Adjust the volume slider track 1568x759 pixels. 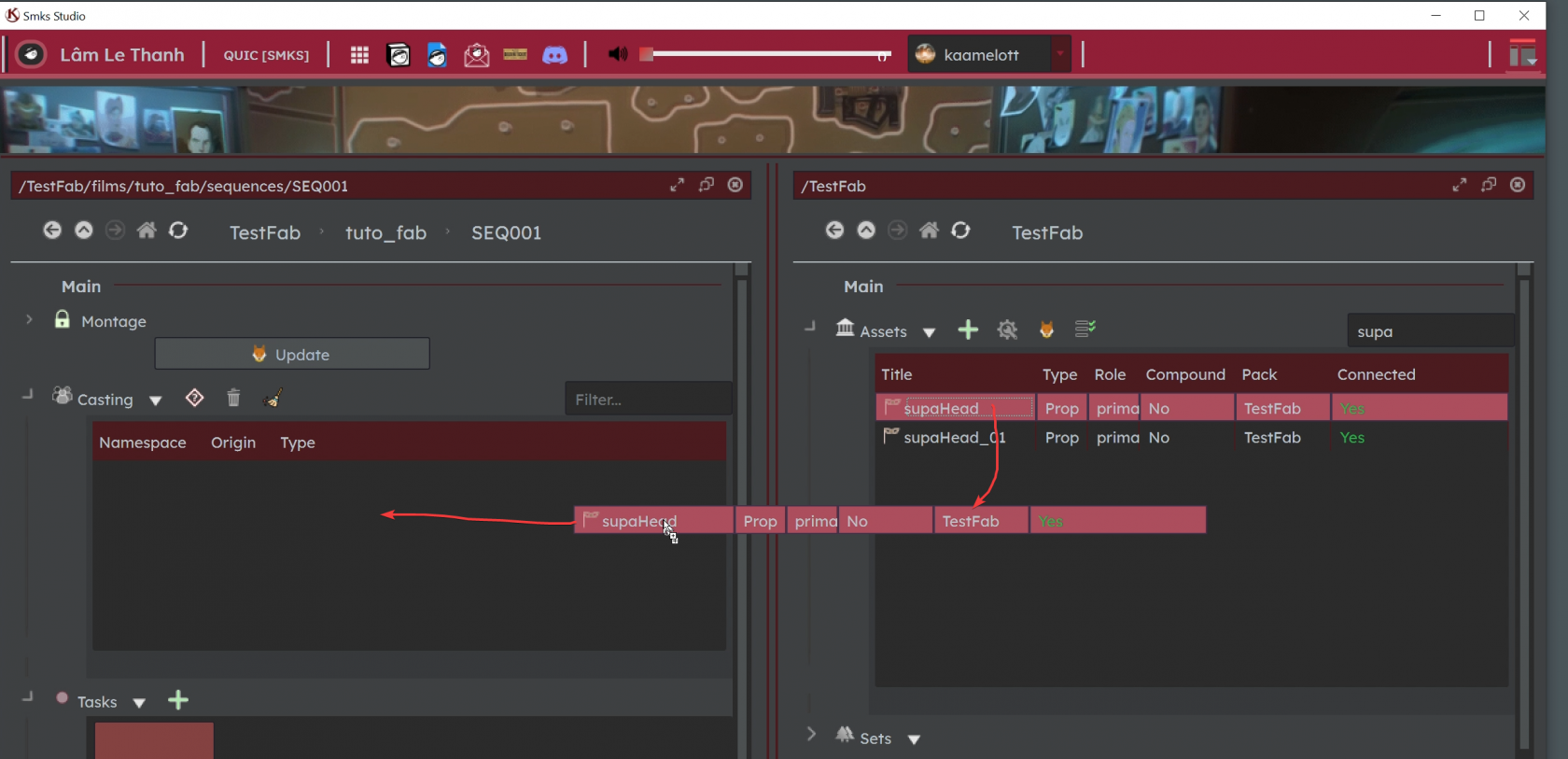coord(766,54)
